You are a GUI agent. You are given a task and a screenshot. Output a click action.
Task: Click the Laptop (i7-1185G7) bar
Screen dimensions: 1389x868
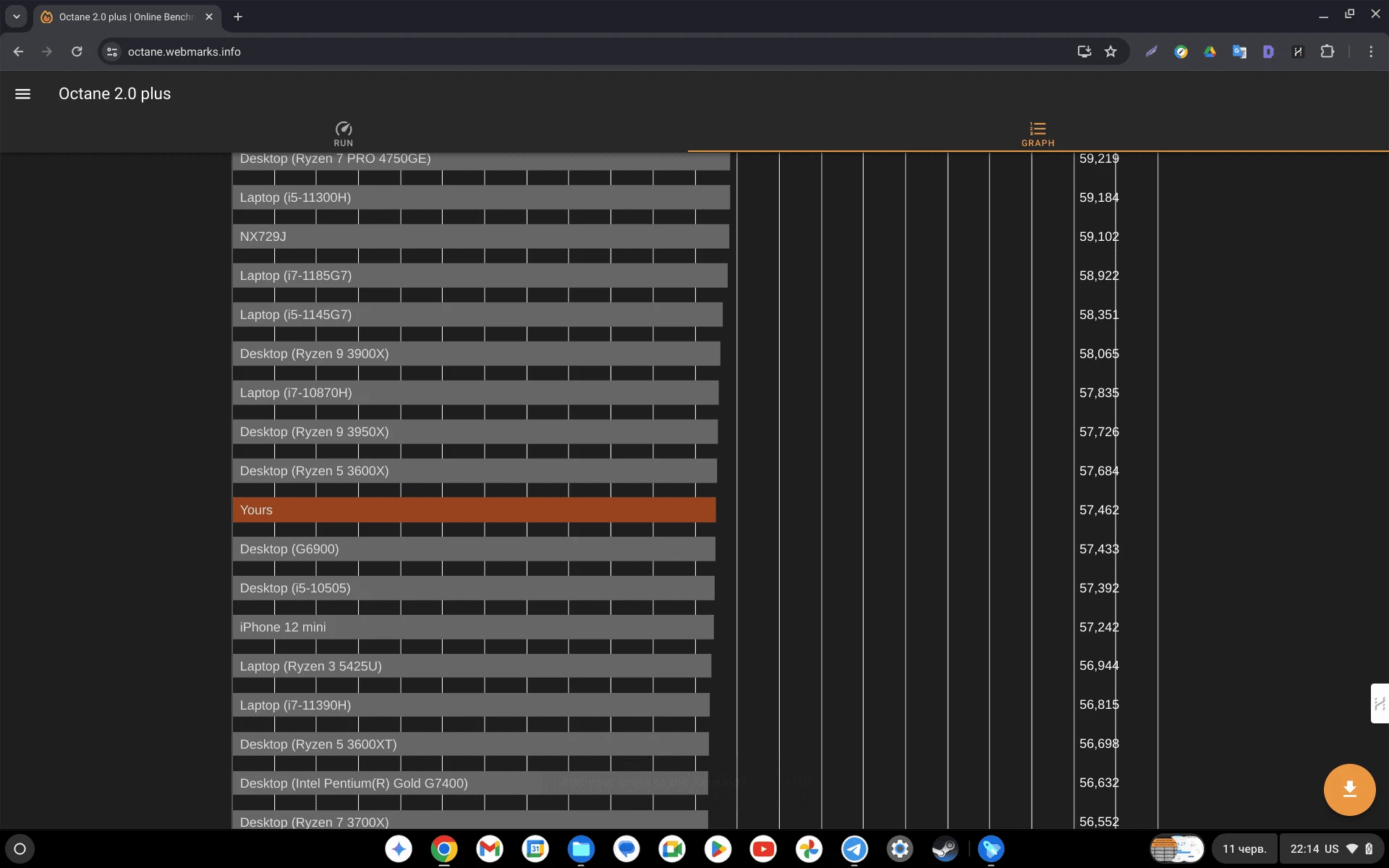click(x=480, y=276)
